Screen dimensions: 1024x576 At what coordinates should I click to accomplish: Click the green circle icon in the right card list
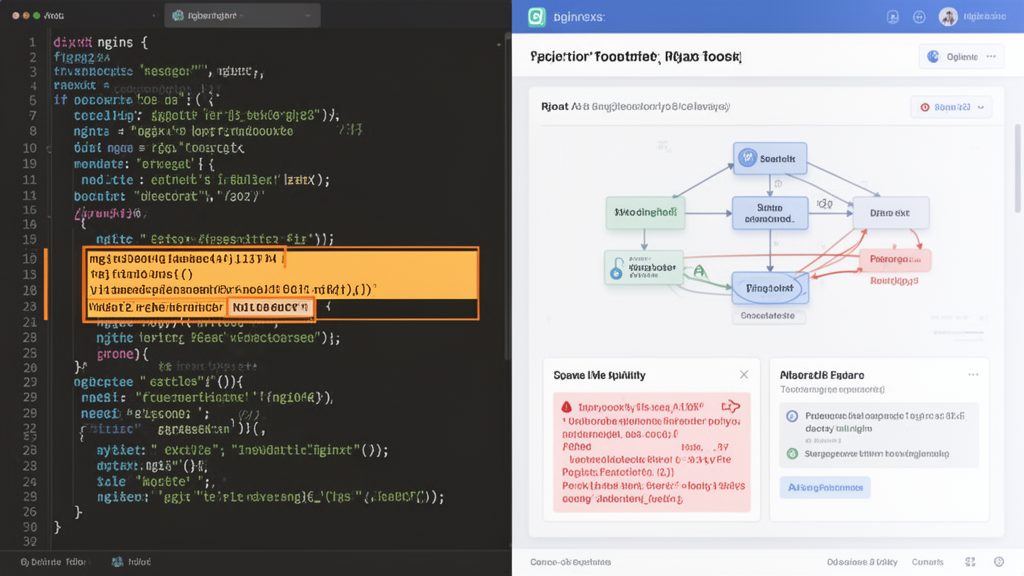tap(792, 453)
